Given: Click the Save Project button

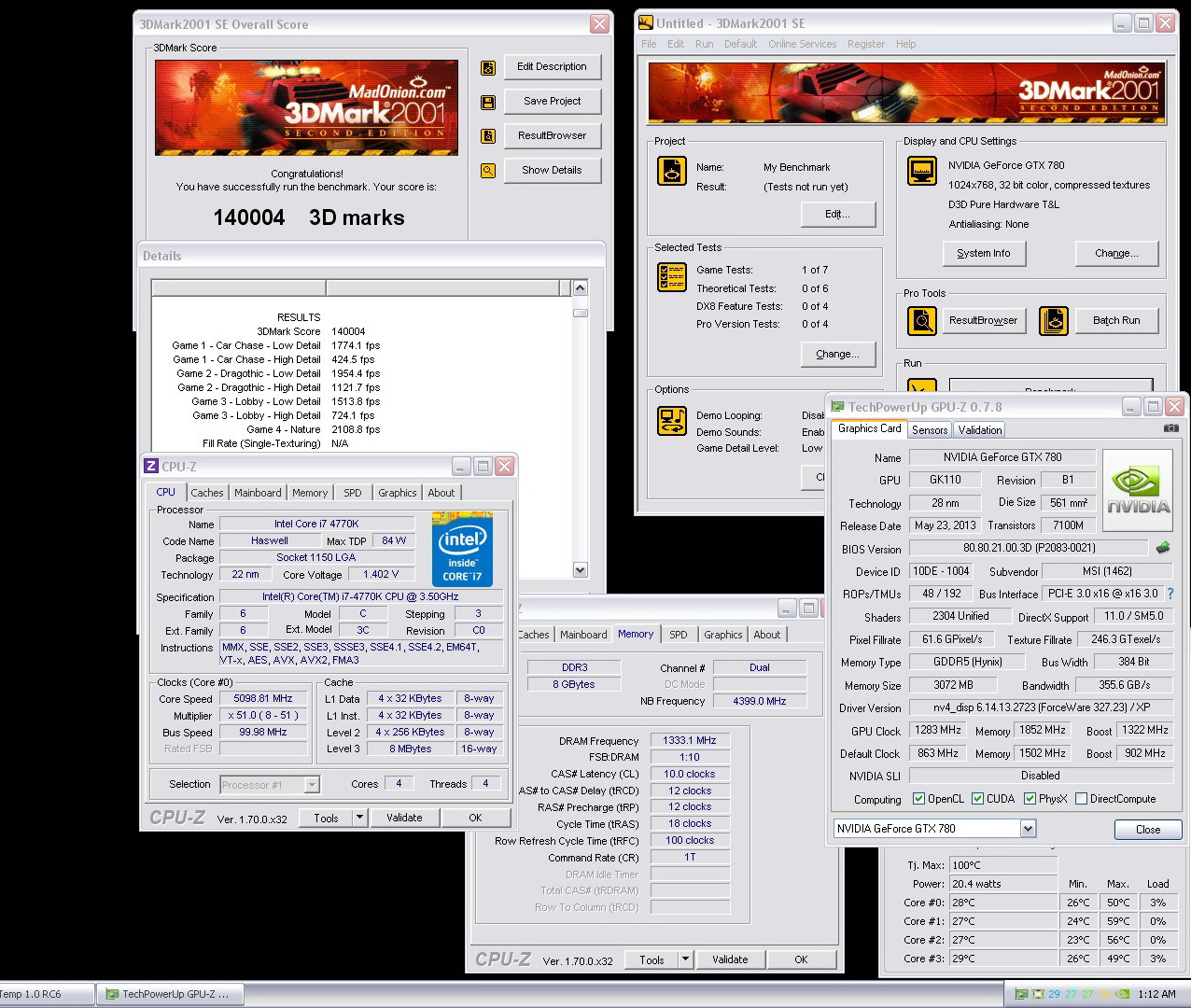Looking at the screenshot, I should (553, 102).
